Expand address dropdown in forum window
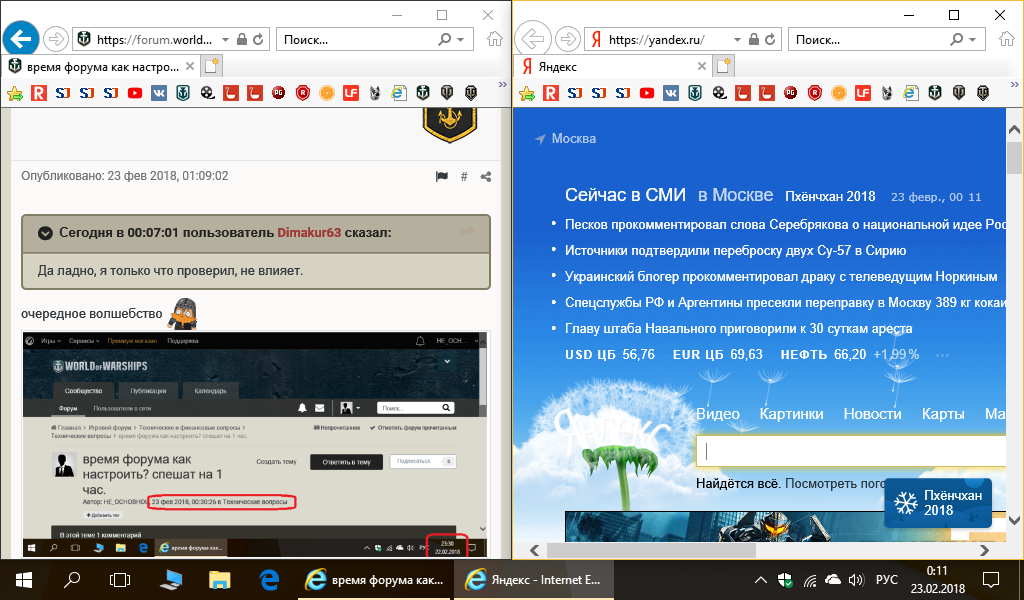Screen dimensions: 1024x600 pyautogui.click(x=225, y=40)
